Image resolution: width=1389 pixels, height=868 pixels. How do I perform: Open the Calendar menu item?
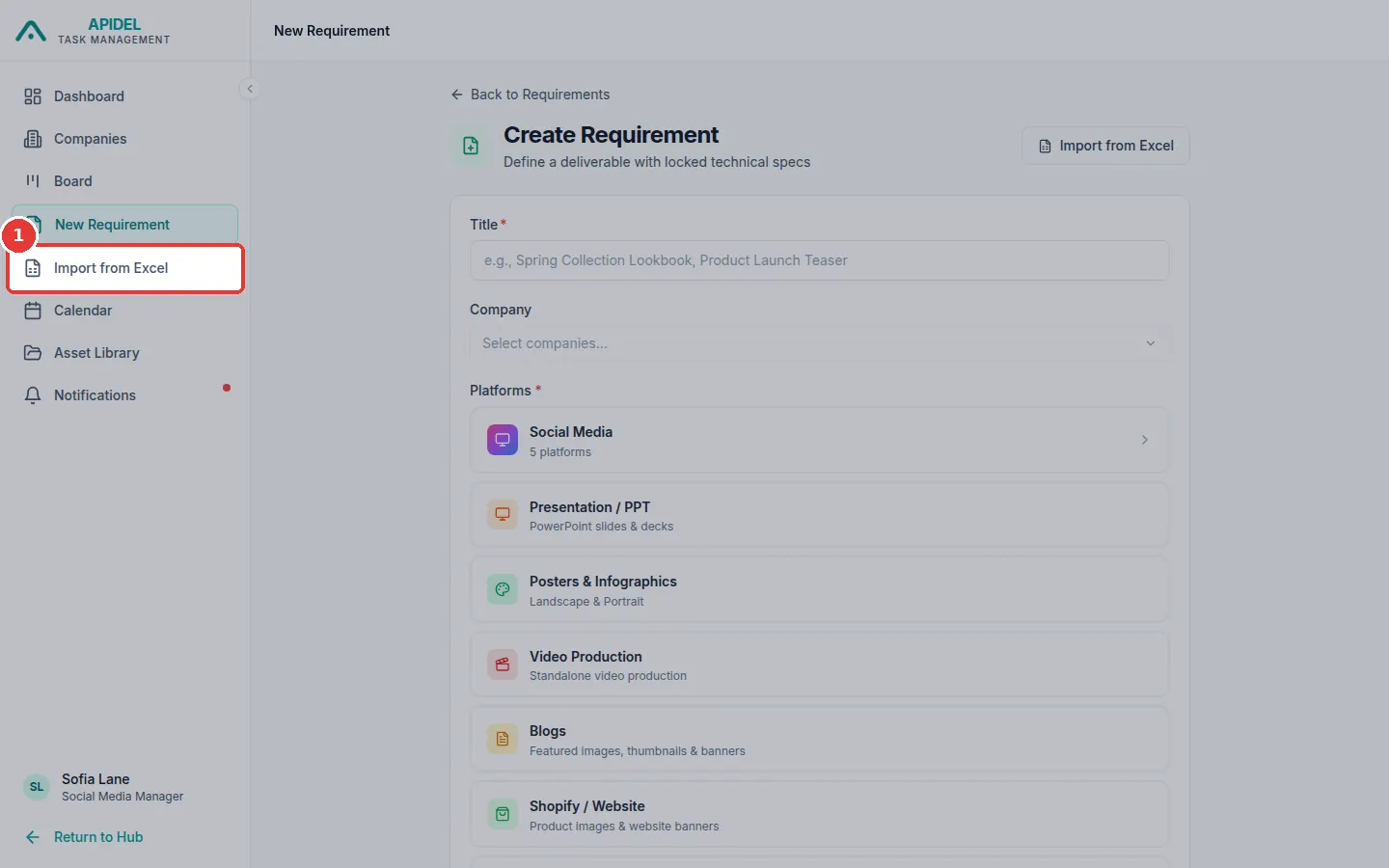124,311
